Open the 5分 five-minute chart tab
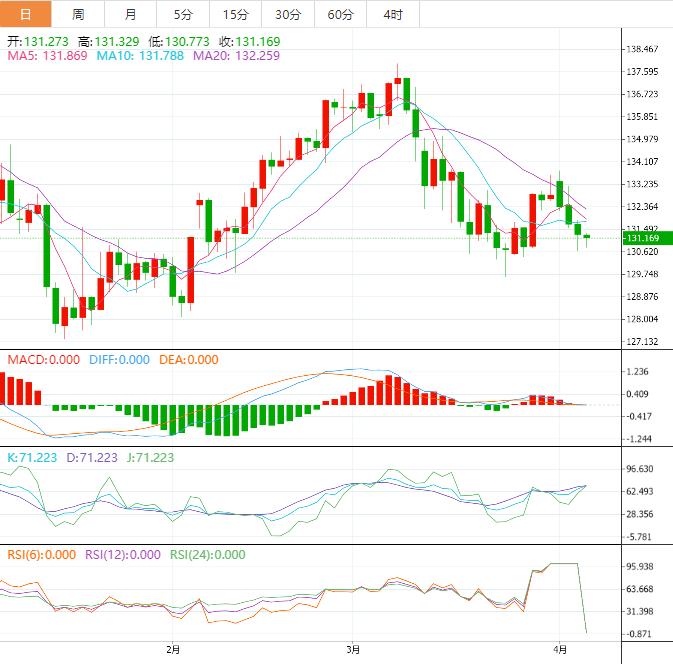Image resolution: width=673 pixels, height=664 pixels. [183, 14]
